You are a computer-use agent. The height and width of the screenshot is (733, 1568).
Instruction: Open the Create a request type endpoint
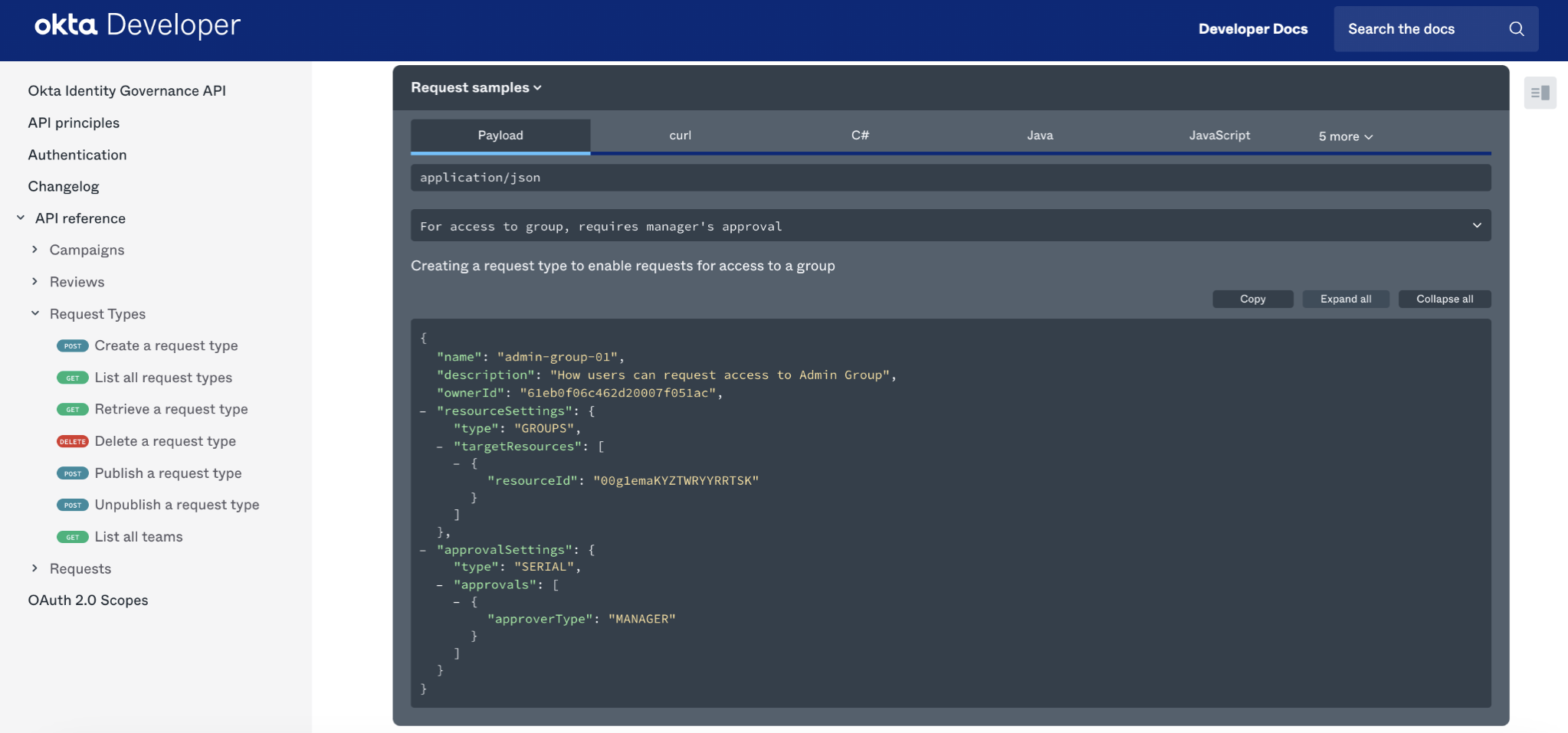click(166, 345)
